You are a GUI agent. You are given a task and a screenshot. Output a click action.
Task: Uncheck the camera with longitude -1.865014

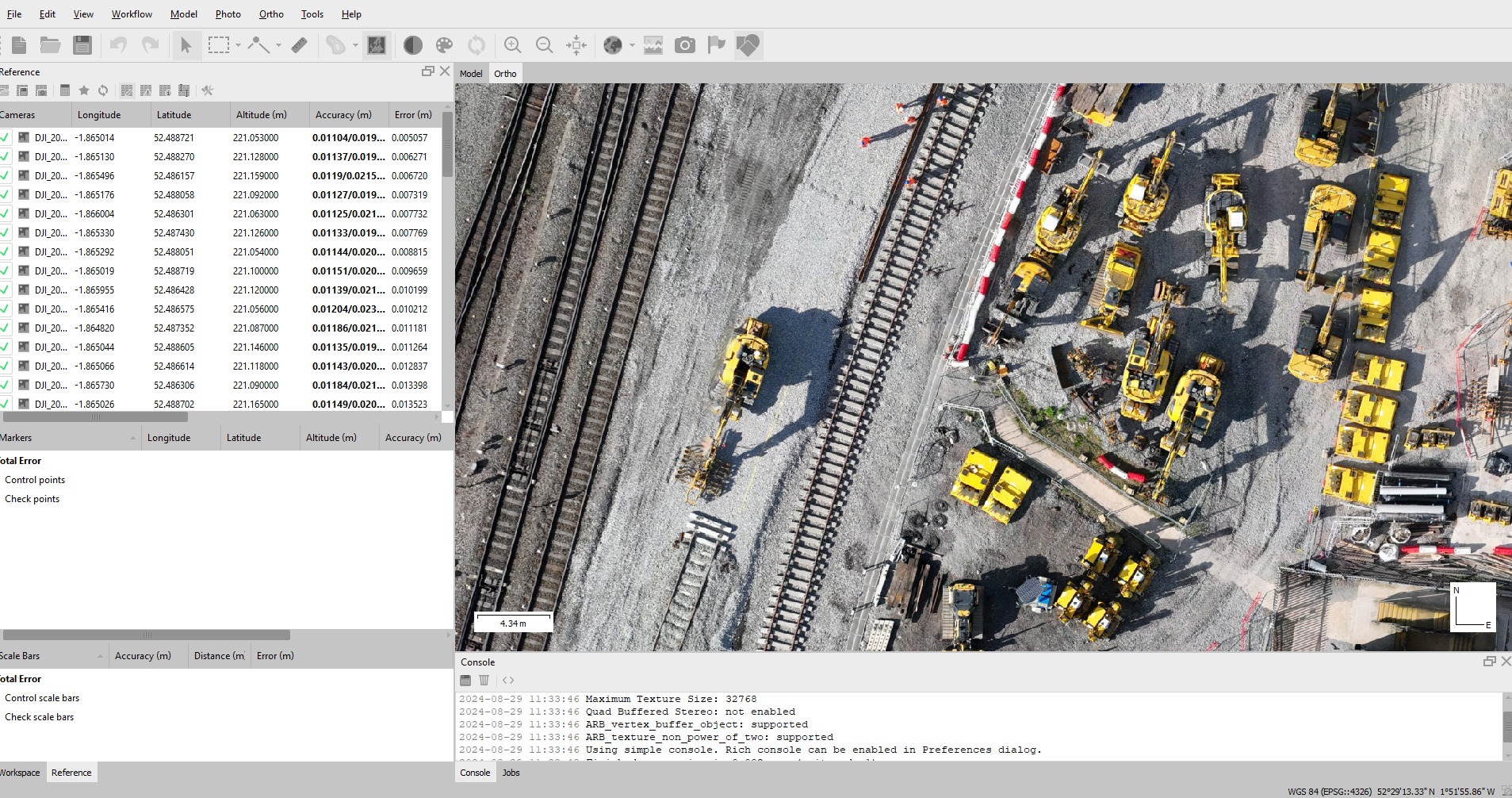6,137
